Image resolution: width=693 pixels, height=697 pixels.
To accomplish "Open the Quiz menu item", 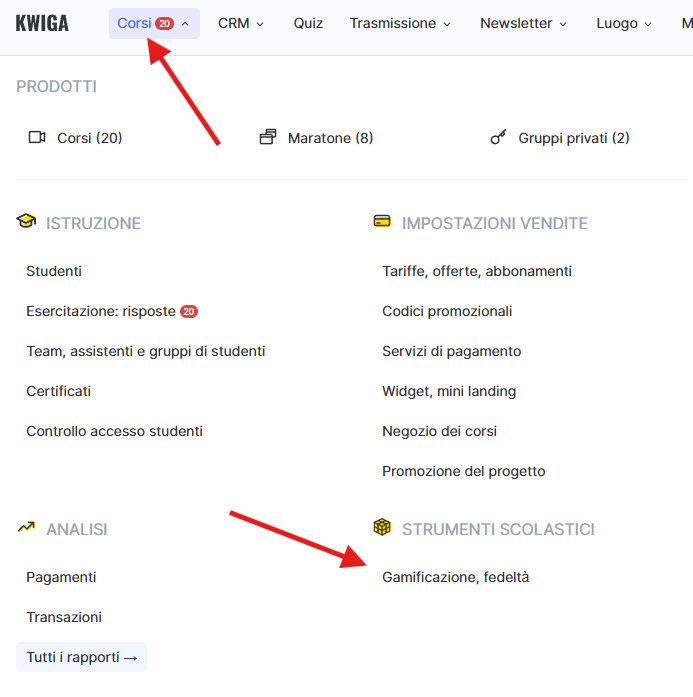I will pyautogui.click(x=308, y=23).
